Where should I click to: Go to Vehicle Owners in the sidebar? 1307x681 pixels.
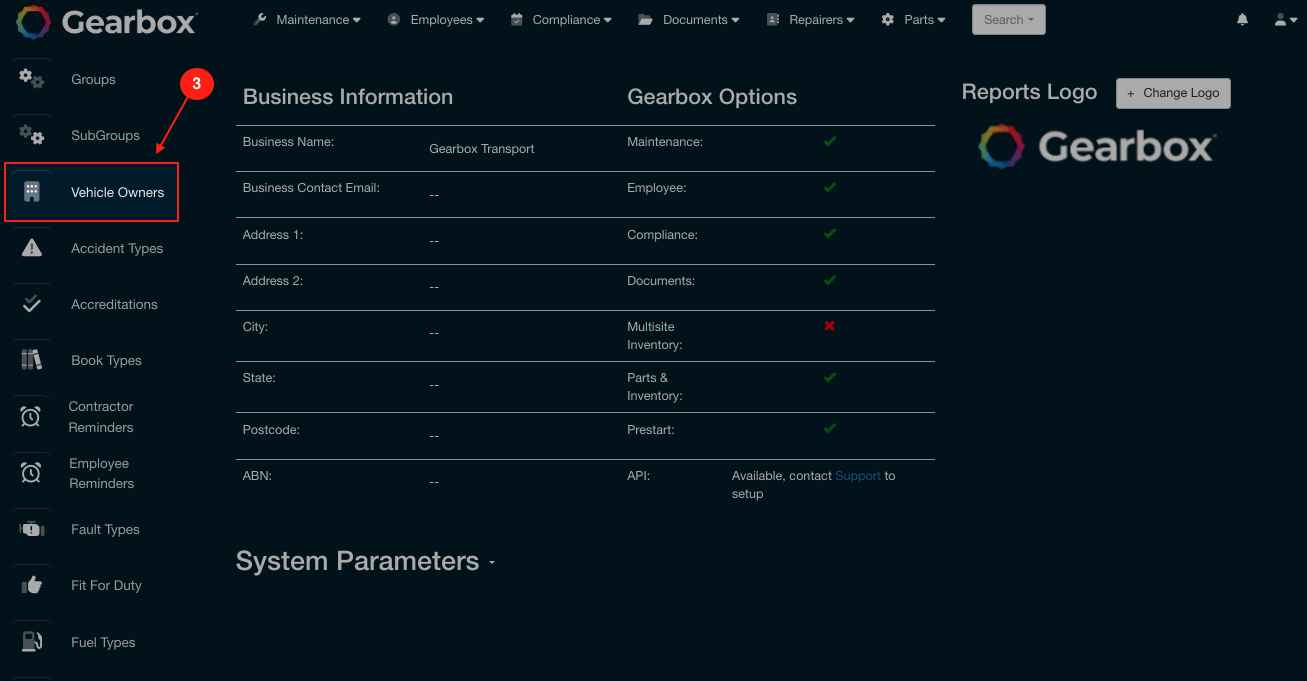click(117, 192)
